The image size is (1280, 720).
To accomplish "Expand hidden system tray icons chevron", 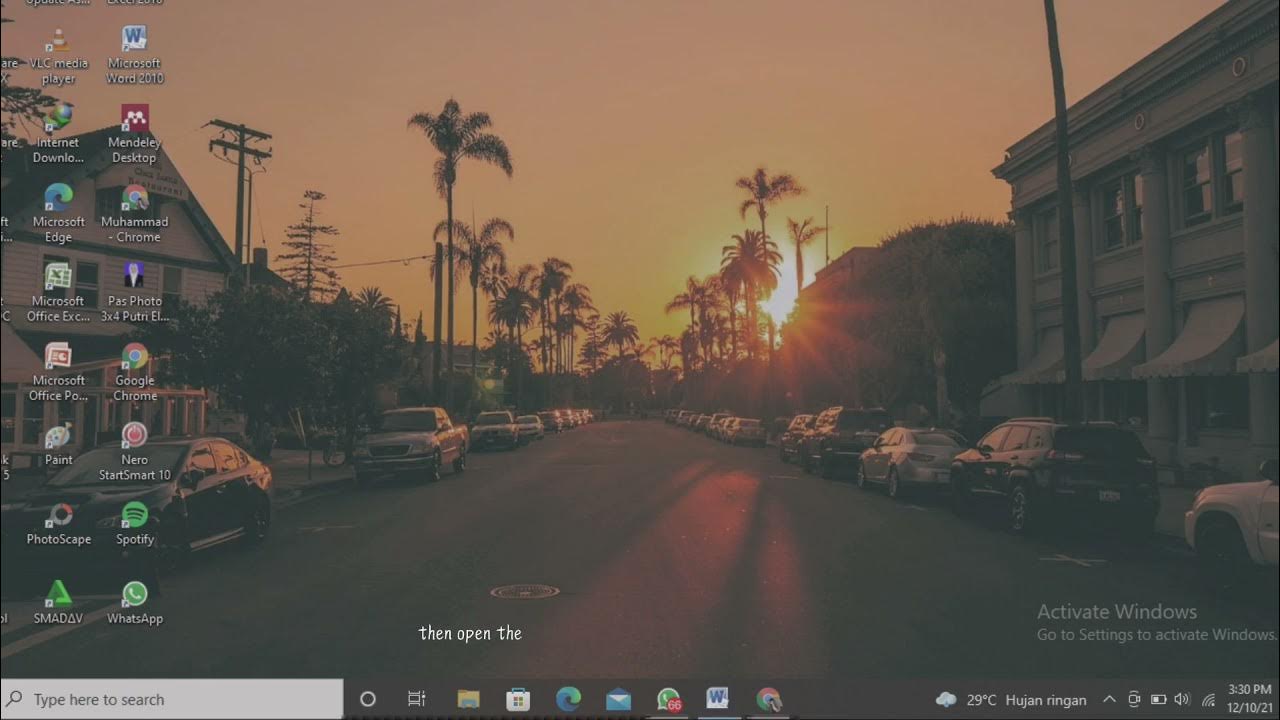I will pyautogui.click(x=1109, y=699).
